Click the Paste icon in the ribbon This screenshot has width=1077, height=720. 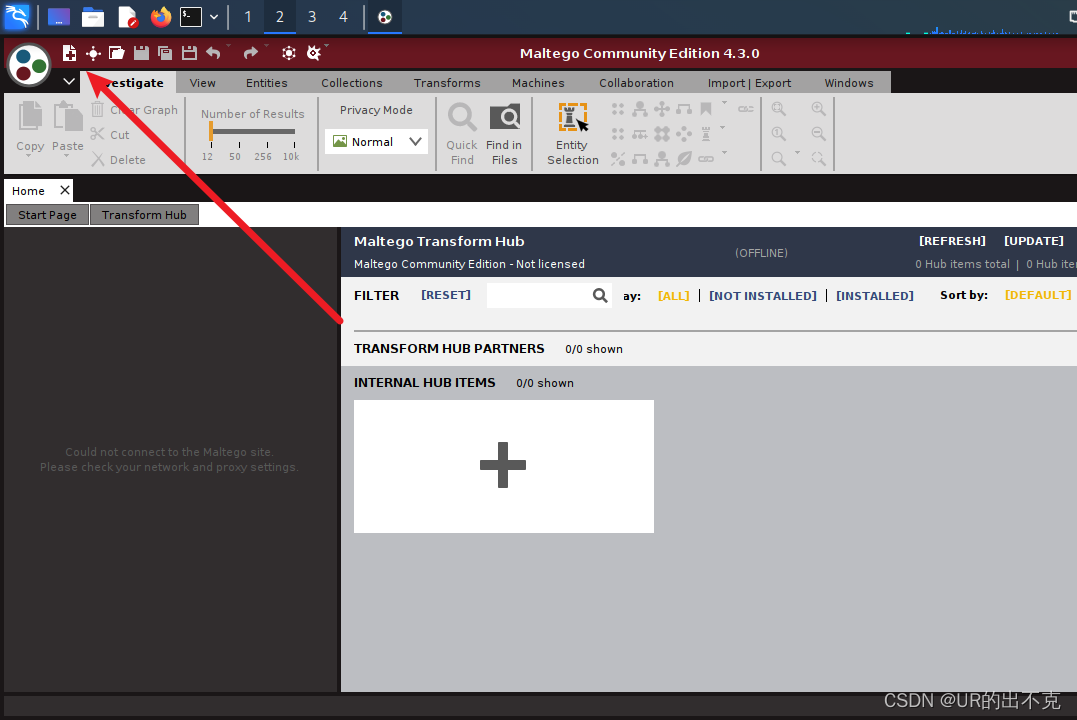pos(68,116)
